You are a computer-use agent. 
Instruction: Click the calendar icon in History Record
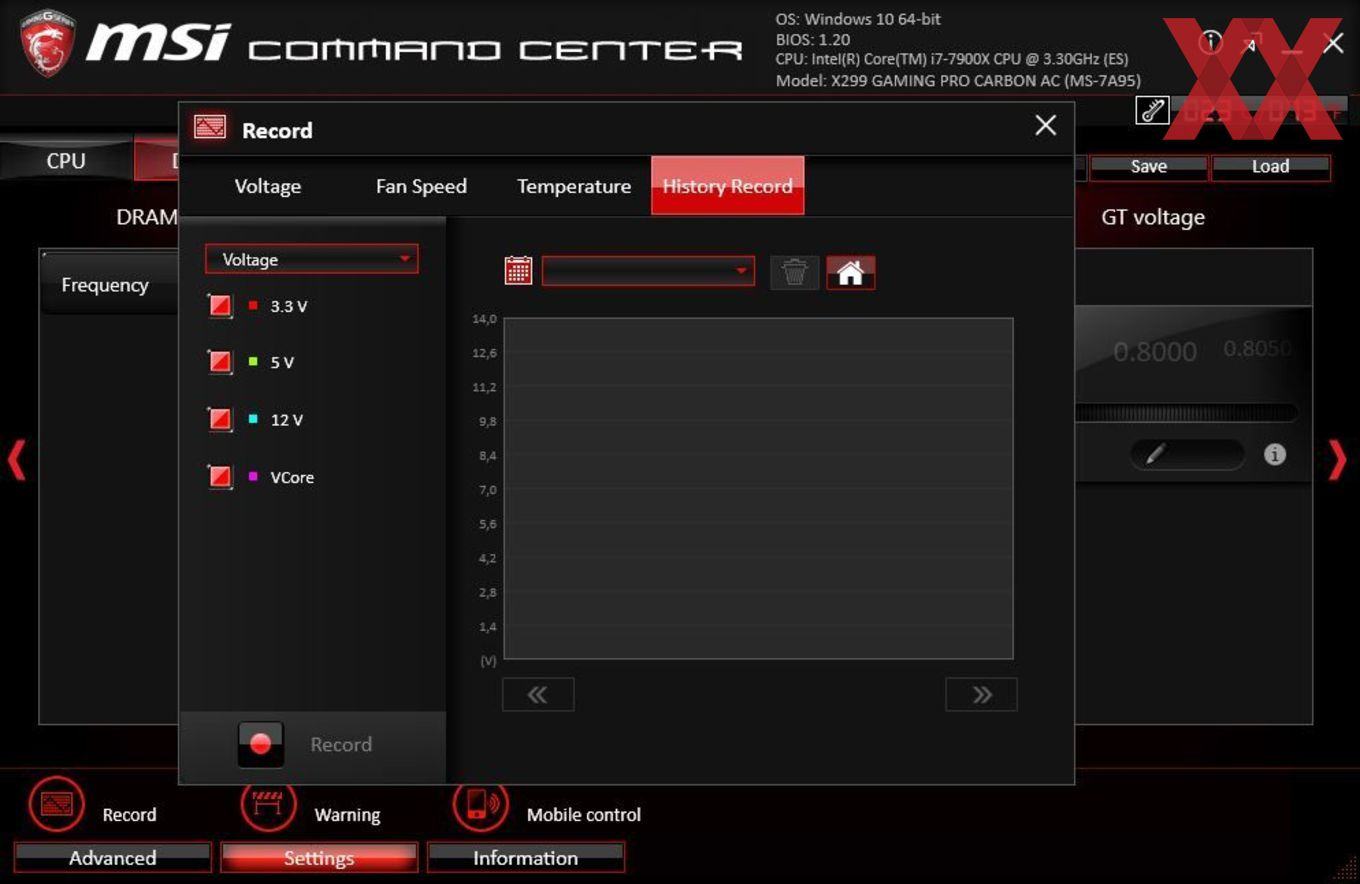tap(518, 271)
